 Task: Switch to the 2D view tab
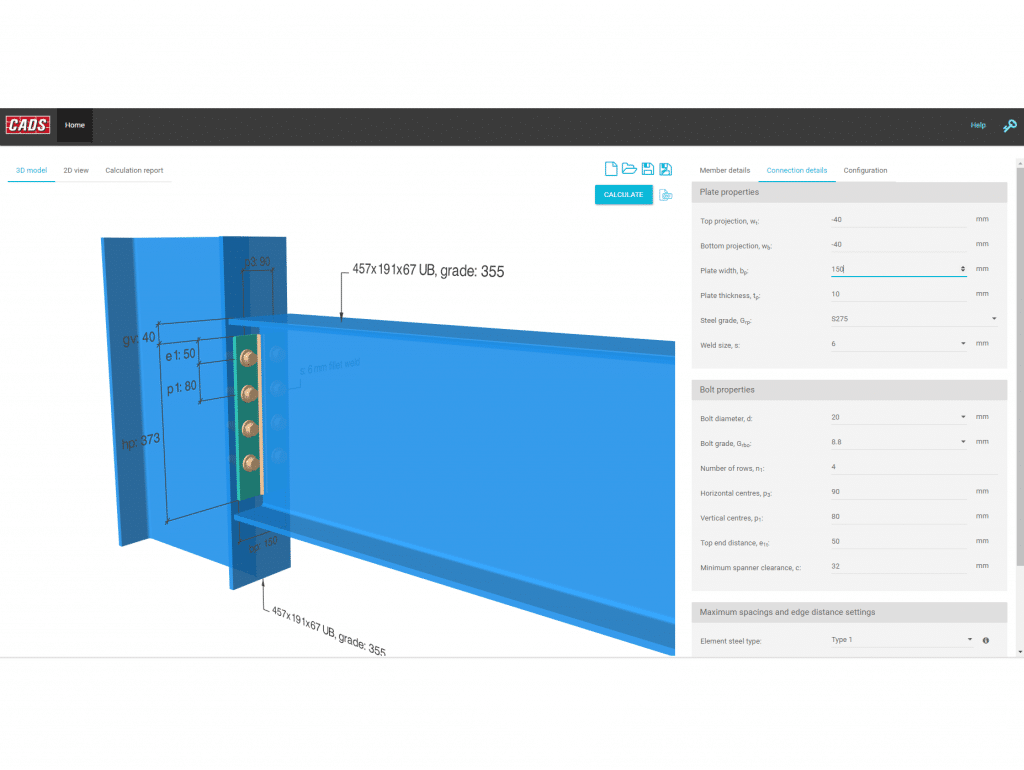pos(75,170)
